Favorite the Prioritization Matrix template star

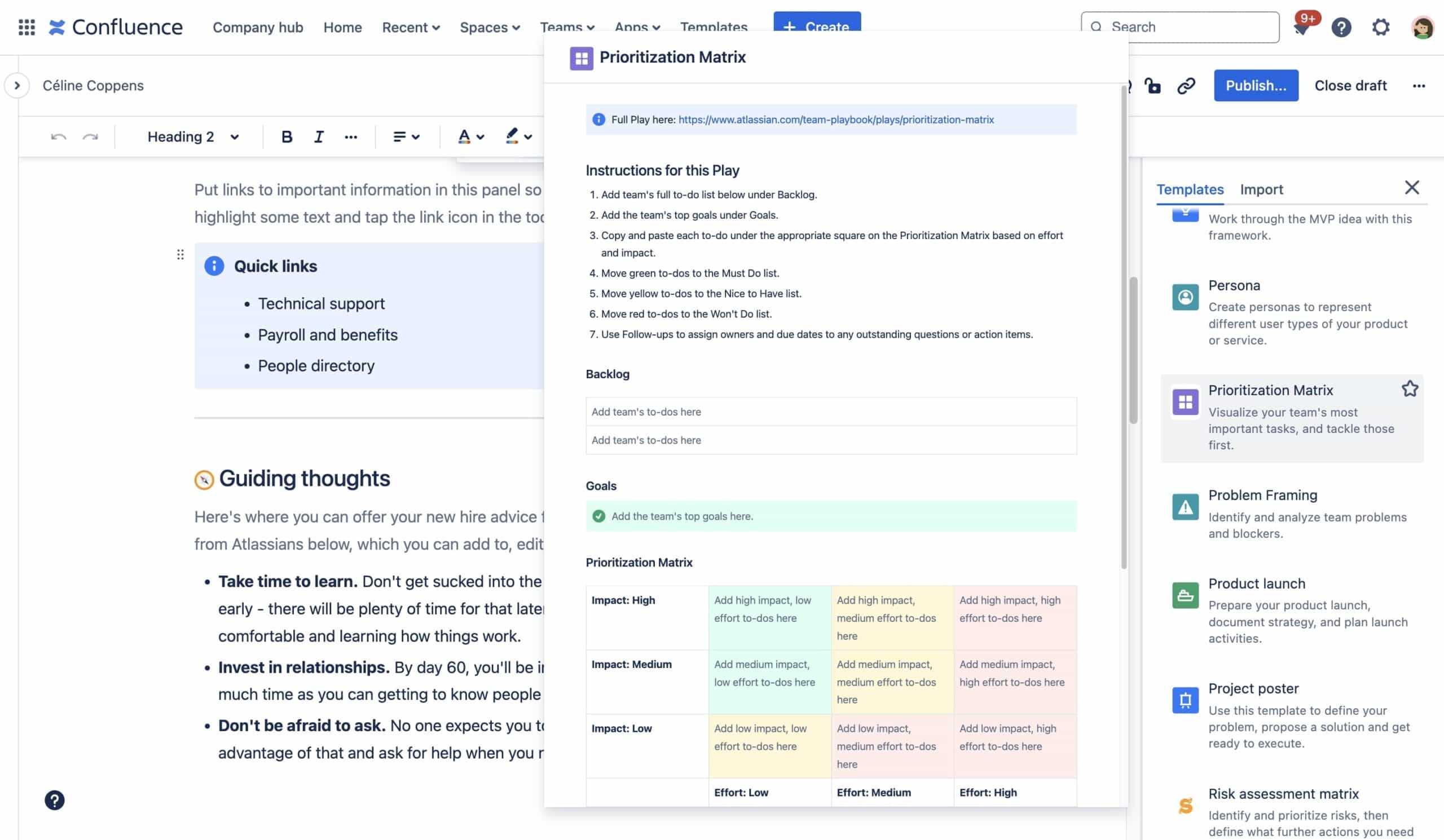click(x=1410, y=388)
